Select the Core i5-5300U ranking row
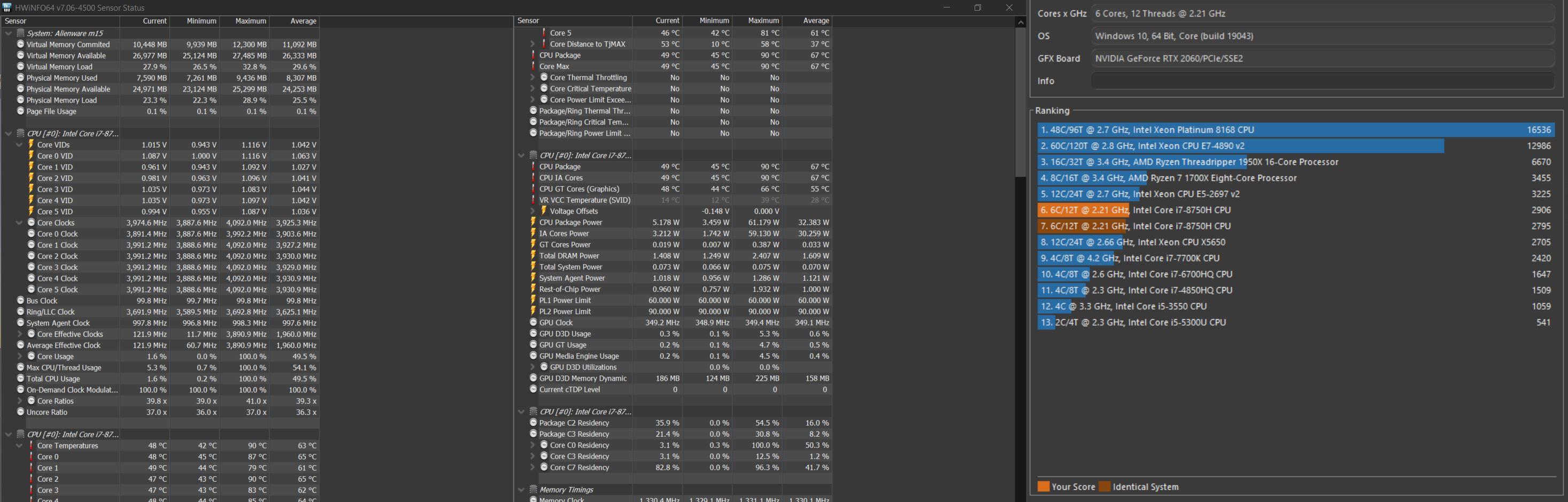This screenshot has height=502, width=1568. tap(1296, 322)
